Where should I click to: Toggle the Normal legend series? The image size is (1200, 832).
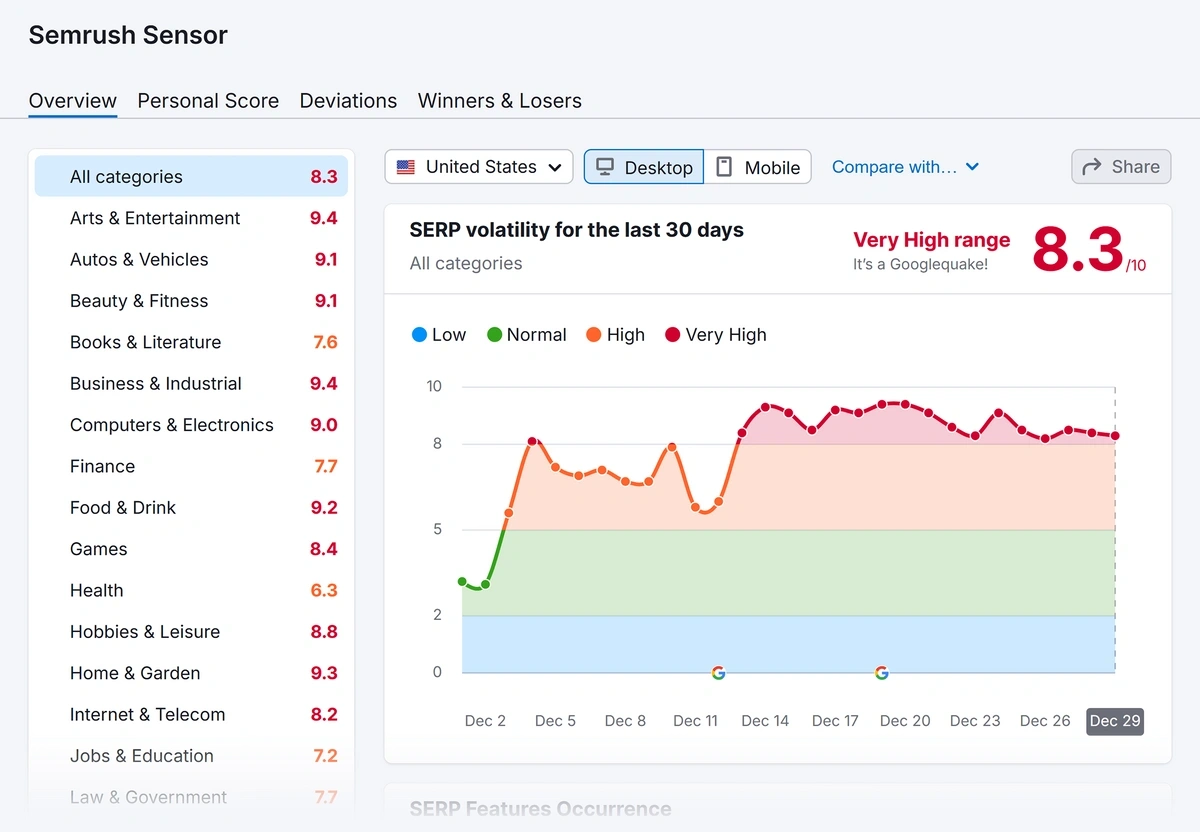click(x=527, y=335)
